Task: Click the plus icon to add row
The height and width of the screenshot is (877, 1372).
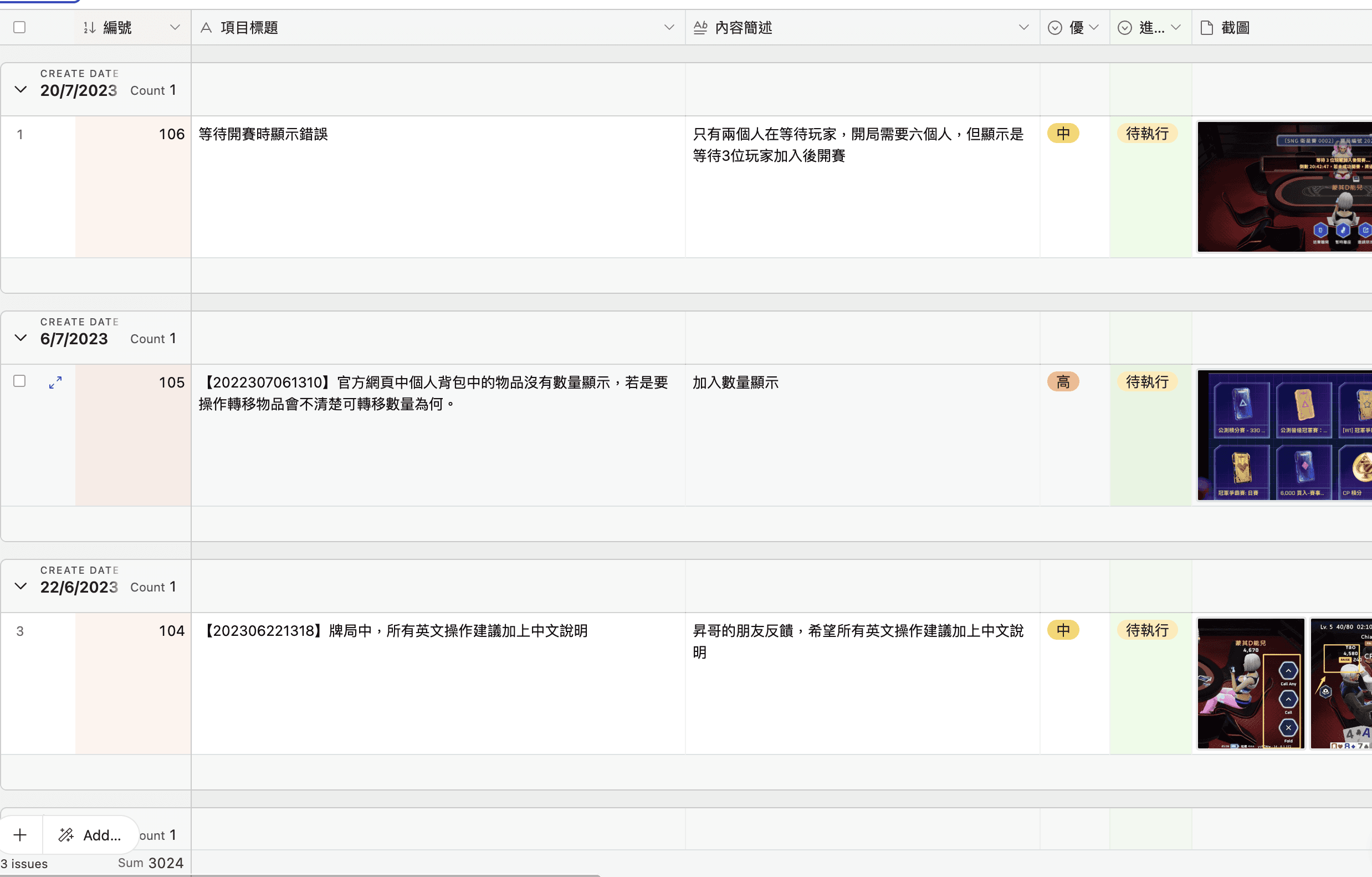Action: tap(21, 835)
